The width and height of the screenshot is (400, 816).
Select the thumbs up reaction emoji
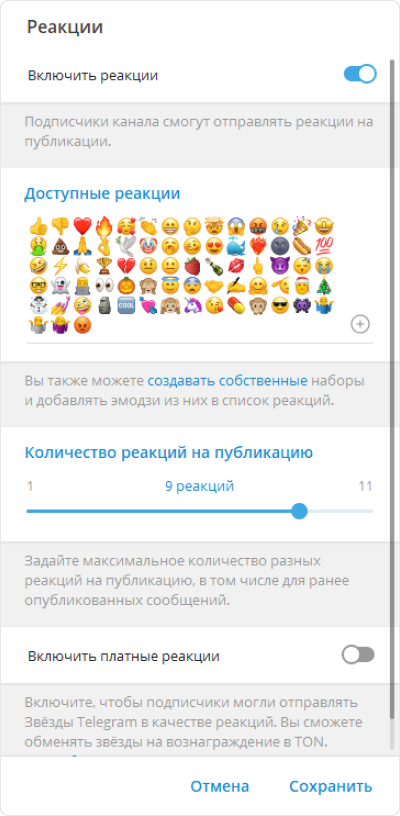[37, 227]
